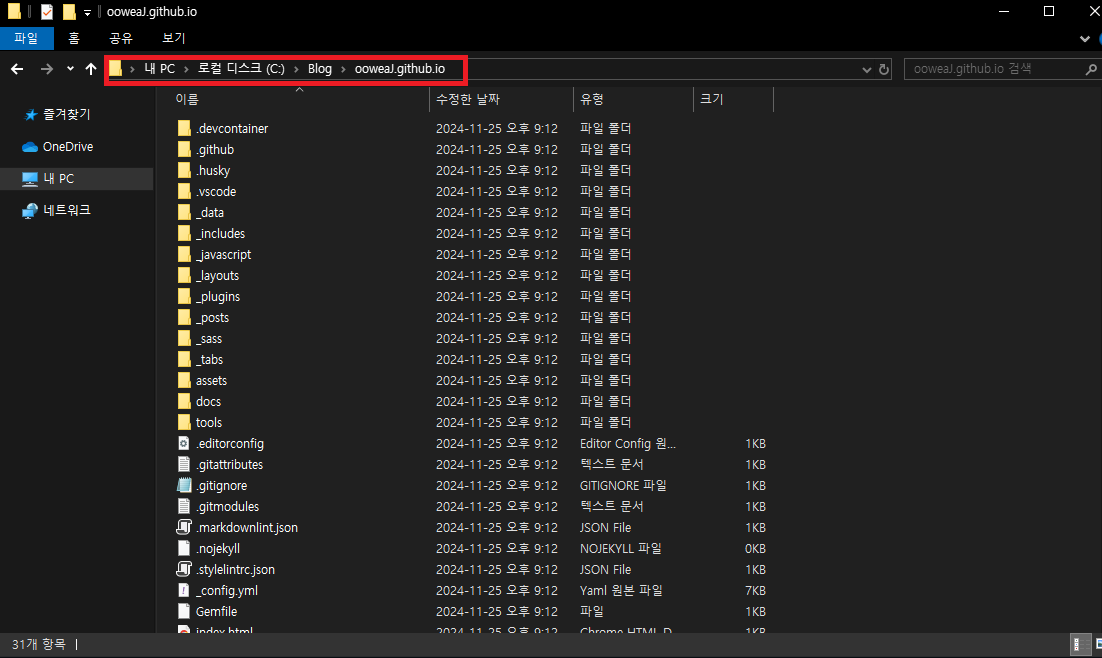Click the Back navigation arrow
The height and width of the screenshot is (658, 1102).
16,69
